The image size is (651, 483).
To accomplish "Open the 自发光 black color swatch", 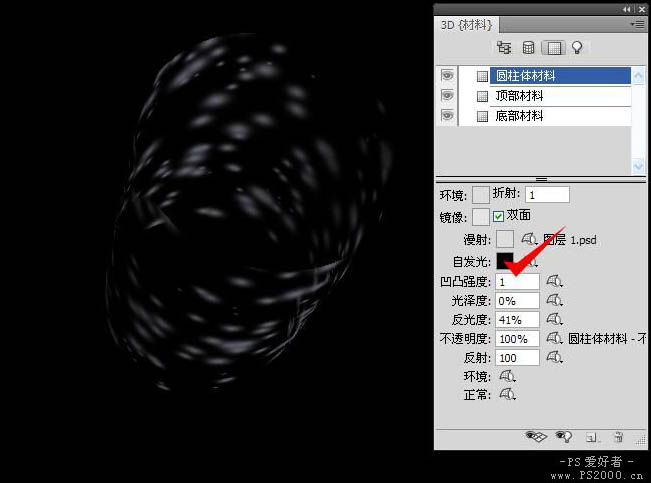I will [505, 261].
